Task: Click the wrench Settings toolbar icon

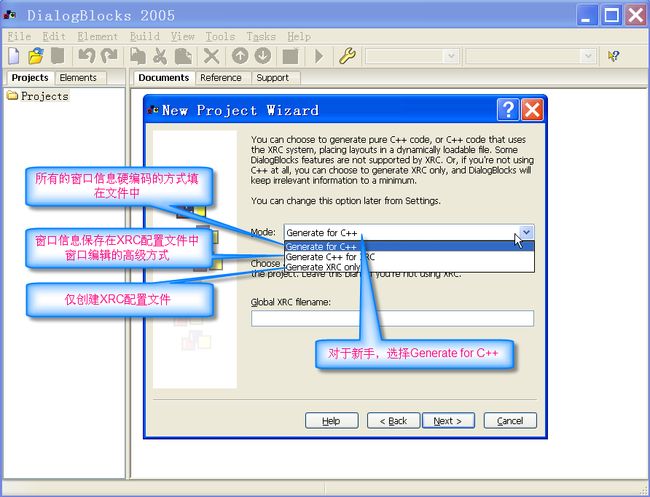Action: click(x=347, y=56)
